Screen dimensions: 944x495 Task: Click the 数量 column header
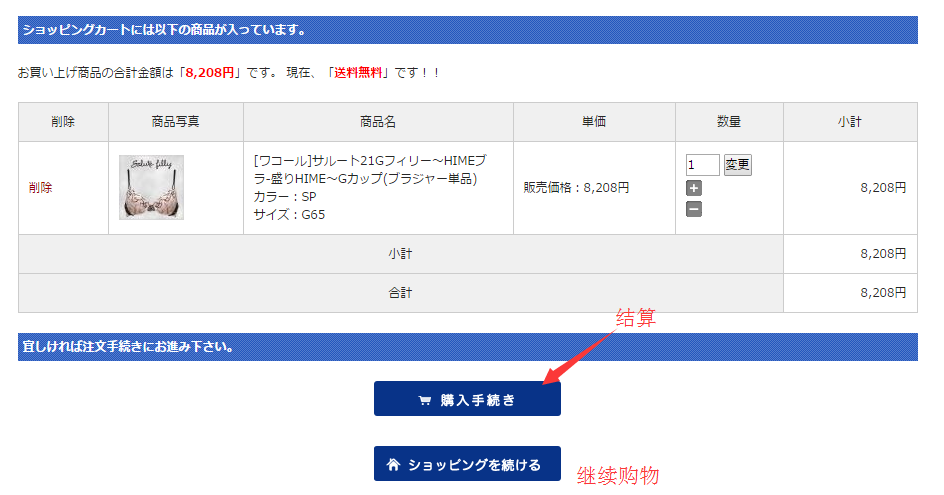[x=729, y=122]
